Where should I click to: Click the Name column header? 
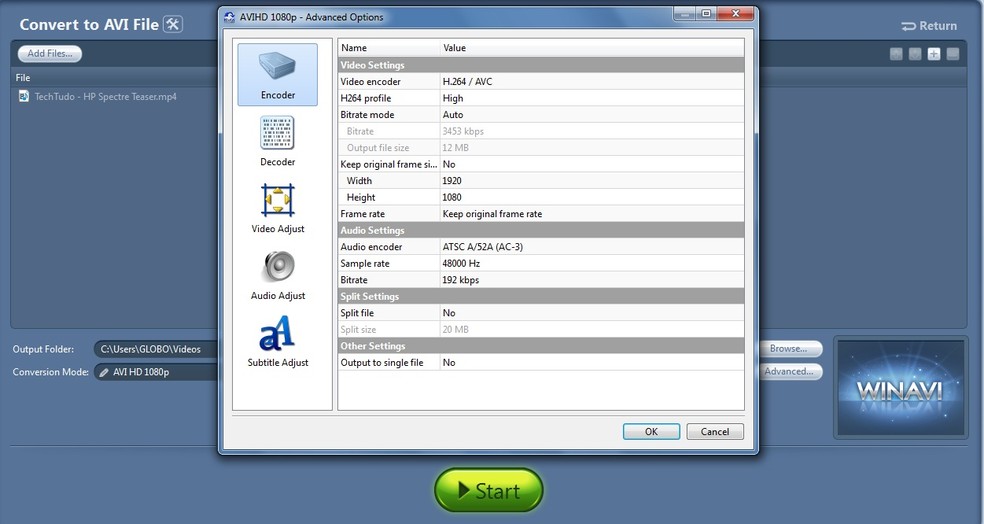point(389,48)
